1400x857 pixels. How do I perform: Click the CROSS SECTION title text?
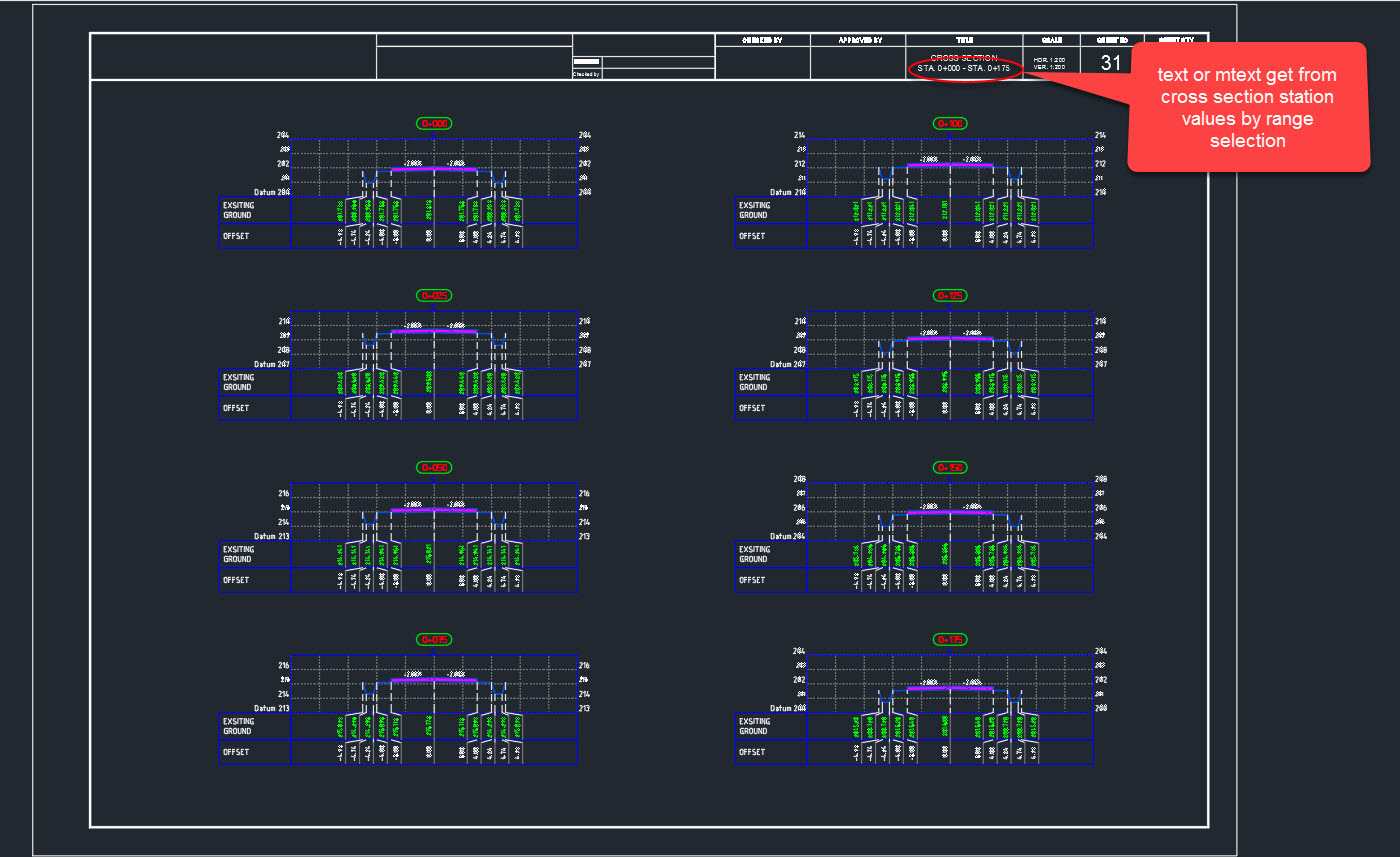tap(963, 58)
